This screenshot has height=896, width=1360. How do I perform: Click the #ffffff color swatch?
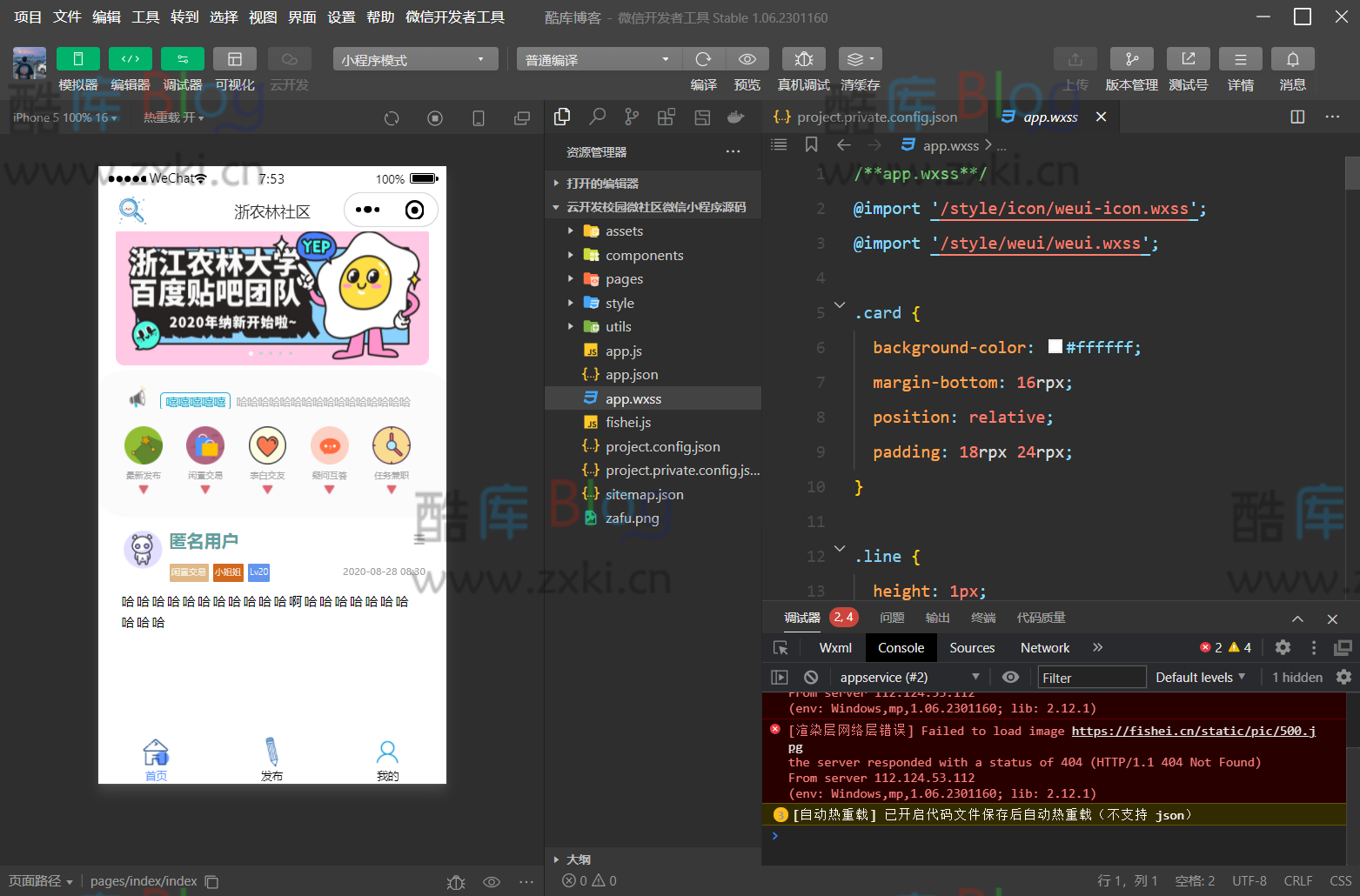1055,346
